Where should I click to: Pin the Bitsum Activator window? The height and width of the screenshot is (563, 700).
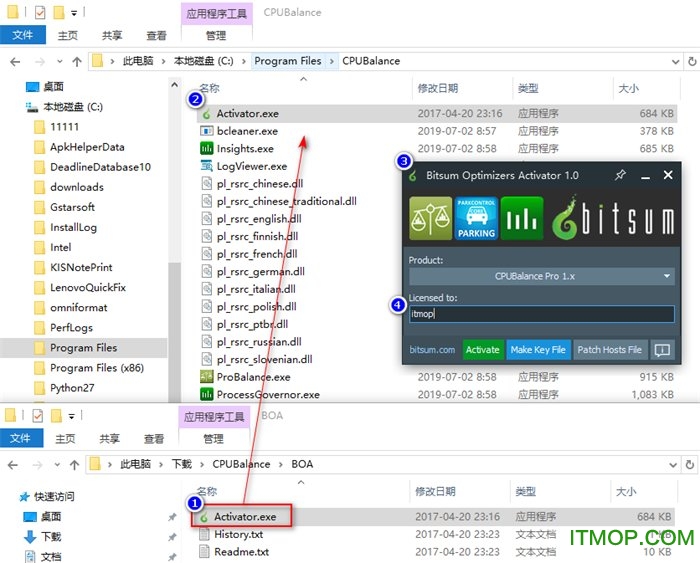point(619,175)
